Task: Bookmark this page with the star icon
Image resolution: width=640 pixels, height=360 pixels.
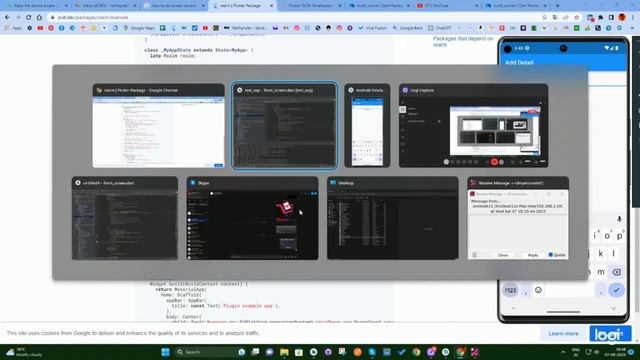Action: pos(576,18)
